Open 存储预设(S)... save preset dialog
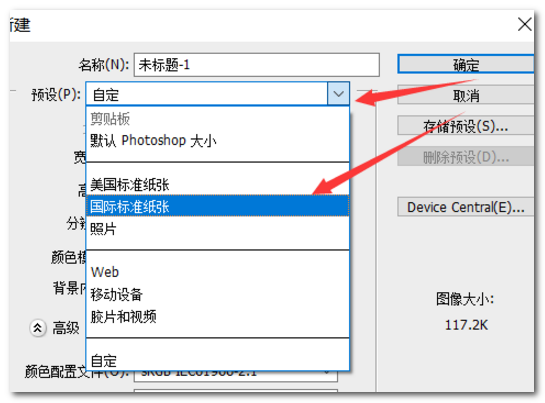Image resolution: width=545 pixels, height=403 pixels. [x=465, y=126]
